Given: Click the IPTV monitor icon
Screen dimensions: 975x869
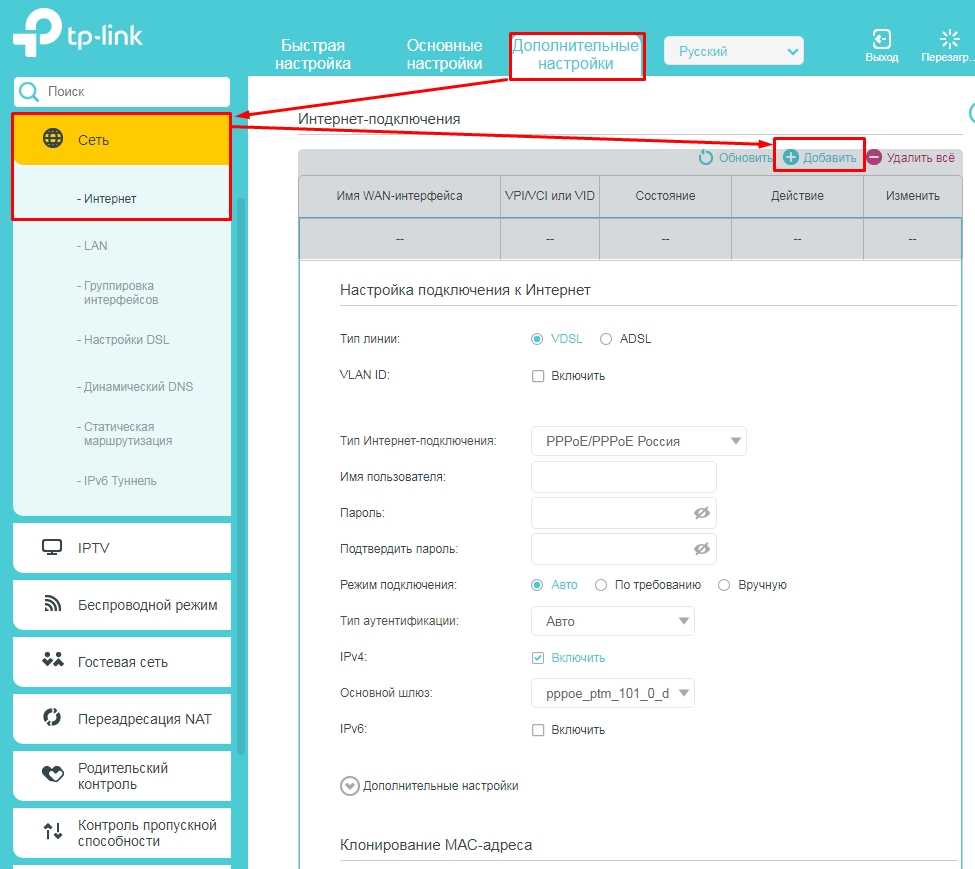Looking at the screenshot, I should point(52,547).
